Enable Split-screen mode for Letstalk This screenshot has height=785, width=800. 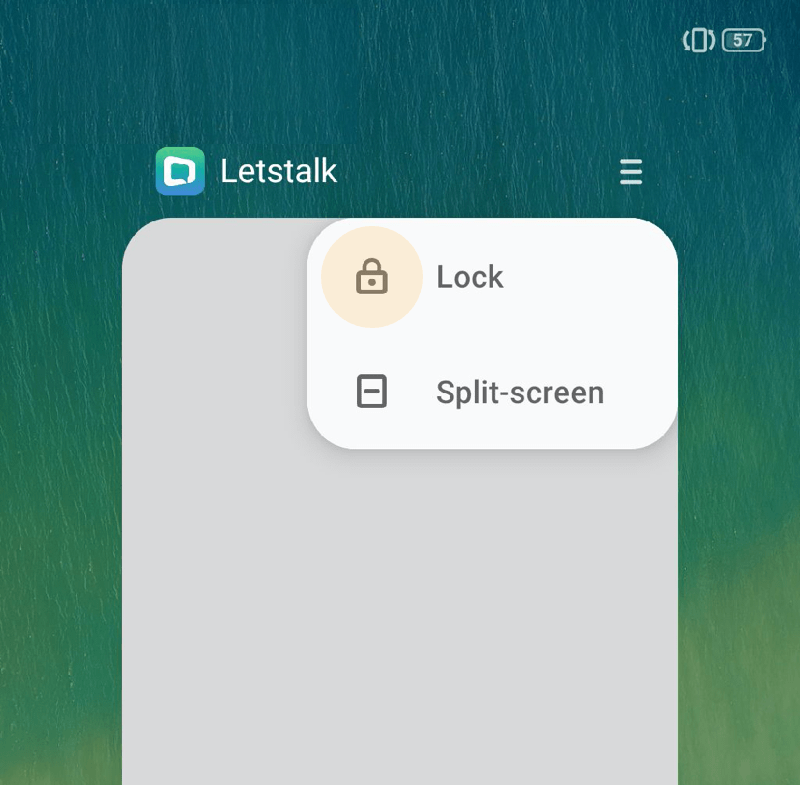492,392
